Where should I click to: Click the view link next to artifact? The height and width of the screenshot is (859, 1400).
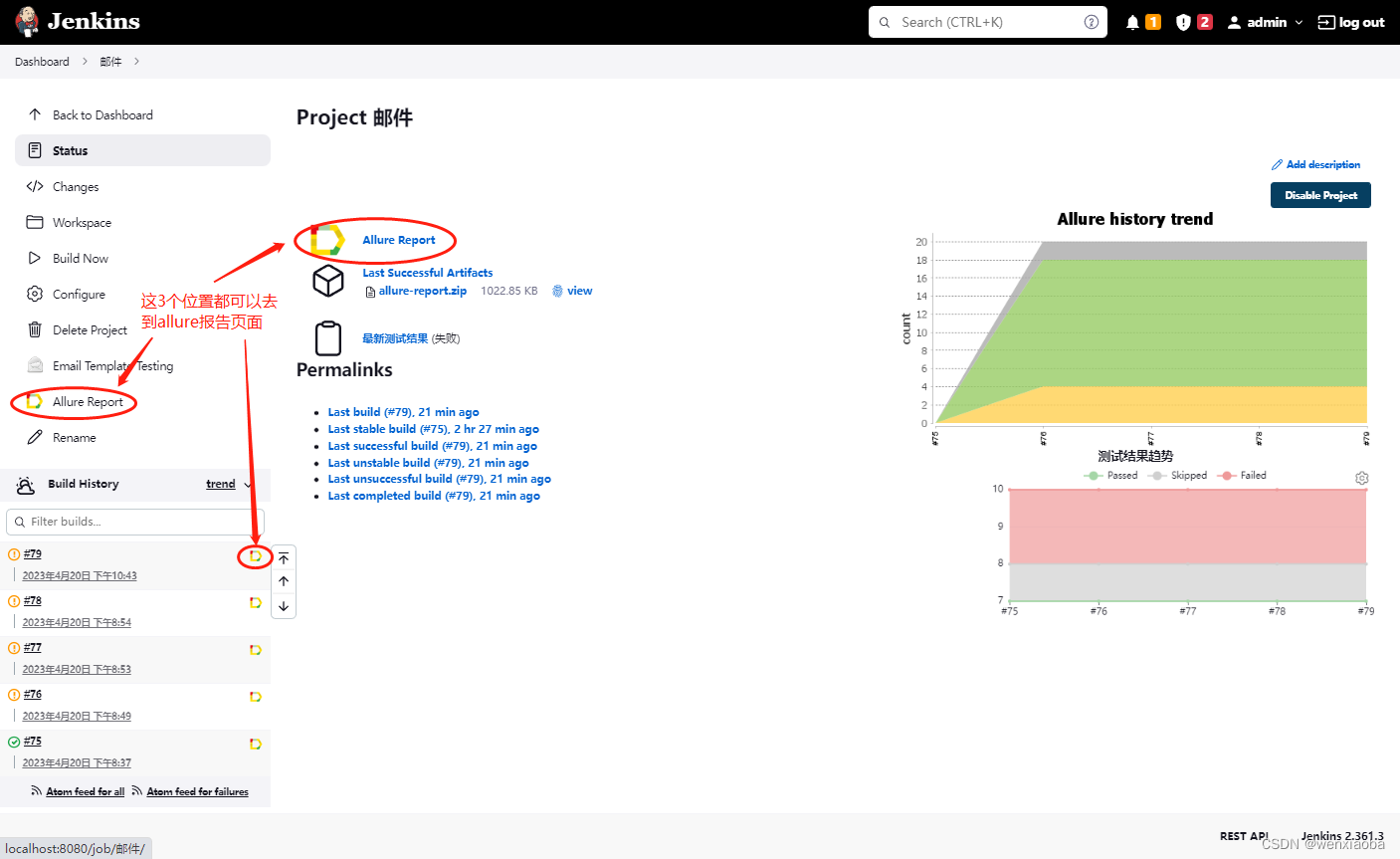coord(580,291)
